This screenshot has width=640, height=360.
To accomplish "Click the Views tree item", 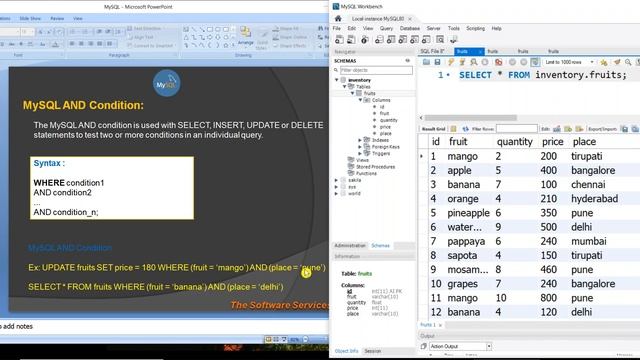I will coord(362,160).
